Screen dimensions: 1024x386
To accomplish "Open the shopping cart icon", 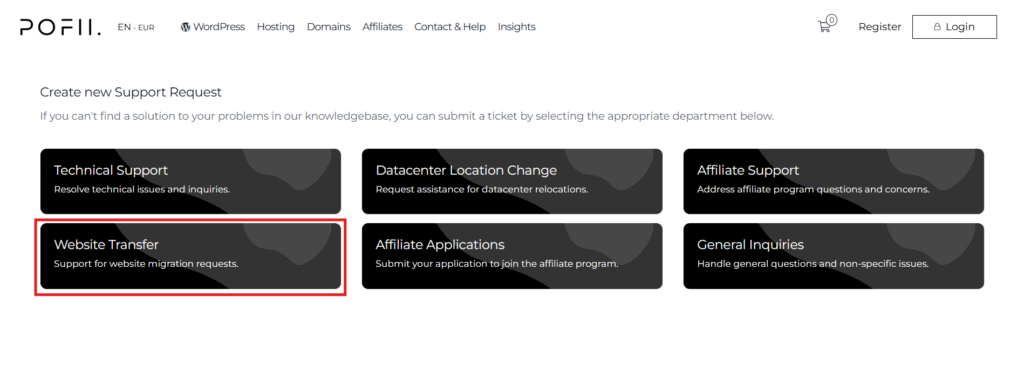I will pyautogui.click(x=824, y=27).
